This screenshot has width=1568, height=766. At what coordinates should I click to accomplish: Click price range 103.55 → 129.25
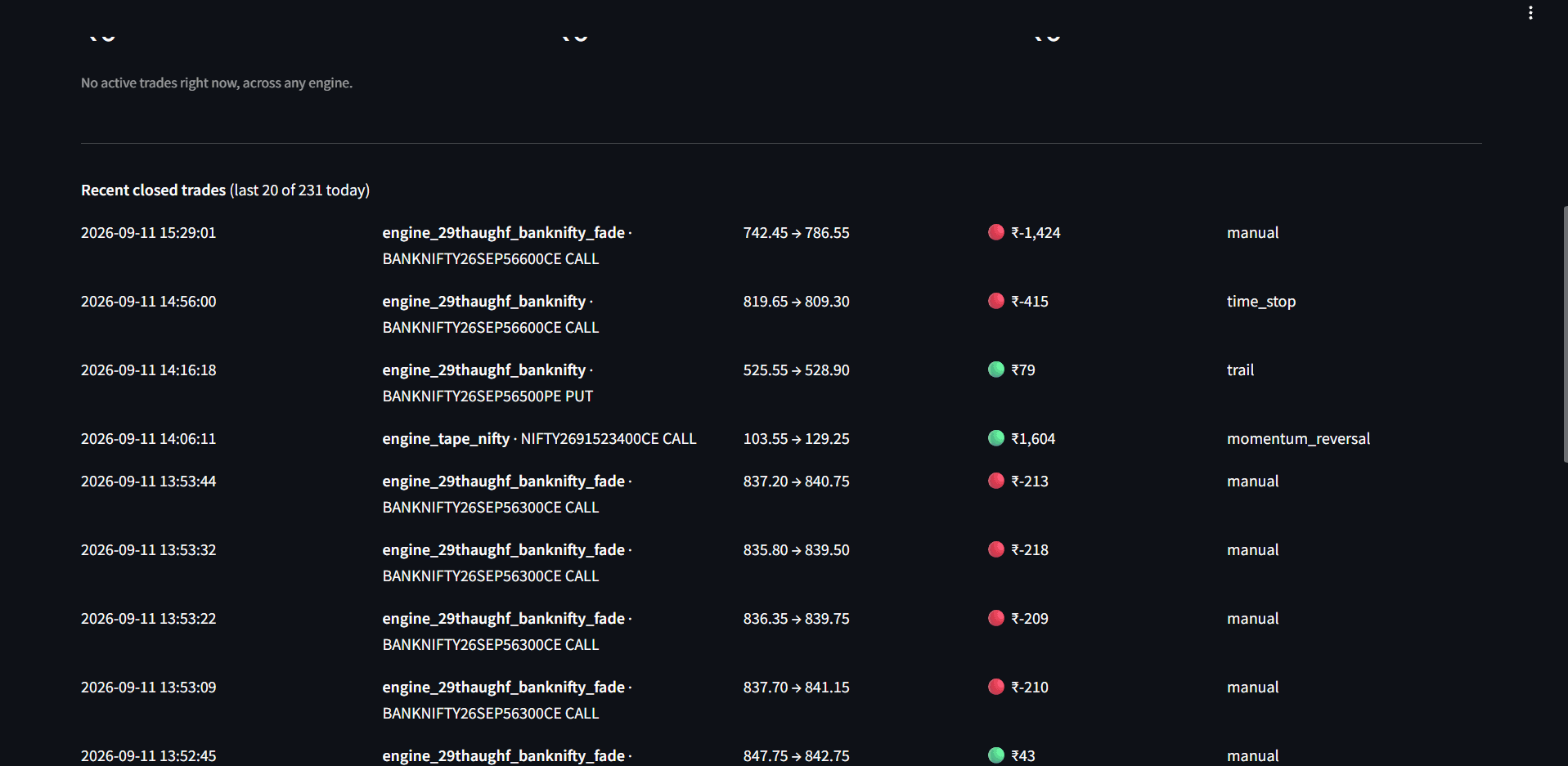[x=797, y=438]
